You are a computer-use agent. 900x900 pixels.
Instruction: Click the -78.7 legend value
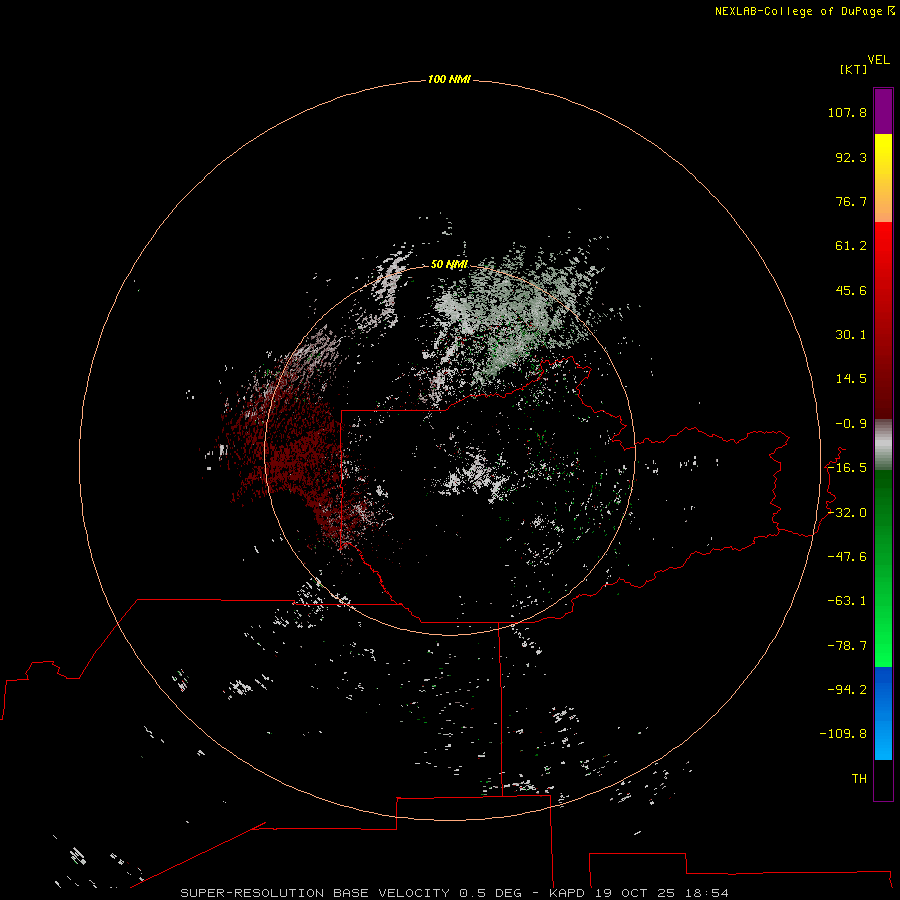[847, 646]
